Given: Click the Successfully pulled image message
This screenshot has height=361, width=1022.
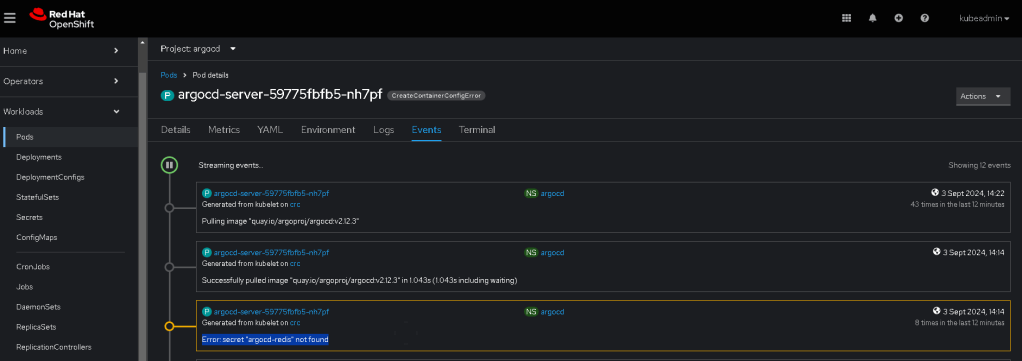Looking at the screenshot, I should 359,280.
